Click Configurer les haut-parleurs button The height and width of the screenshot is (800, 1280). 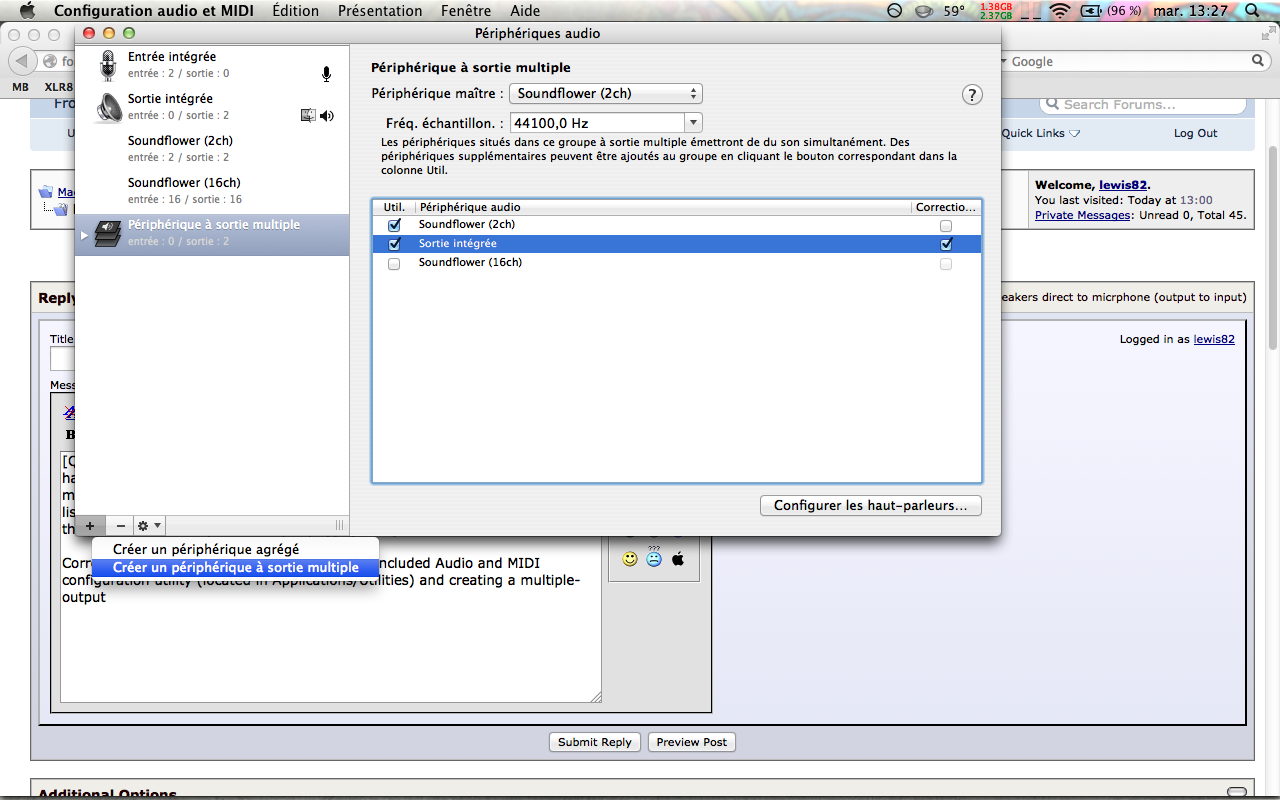pyautogui.click(x=871, y=505)
